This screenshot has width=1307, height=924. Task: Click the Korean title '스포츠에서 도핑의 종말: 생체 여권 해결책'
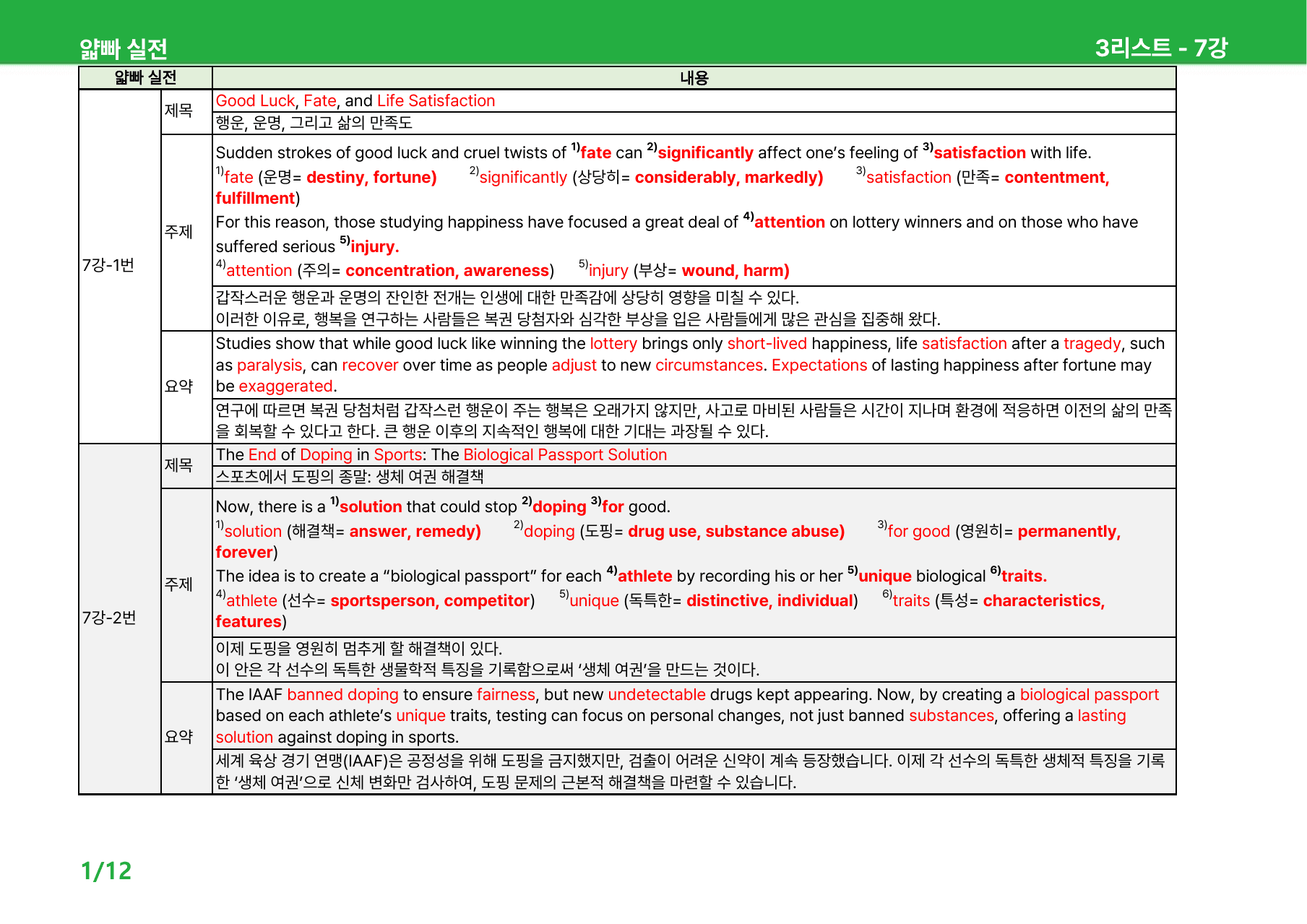[x=350, y=477]
